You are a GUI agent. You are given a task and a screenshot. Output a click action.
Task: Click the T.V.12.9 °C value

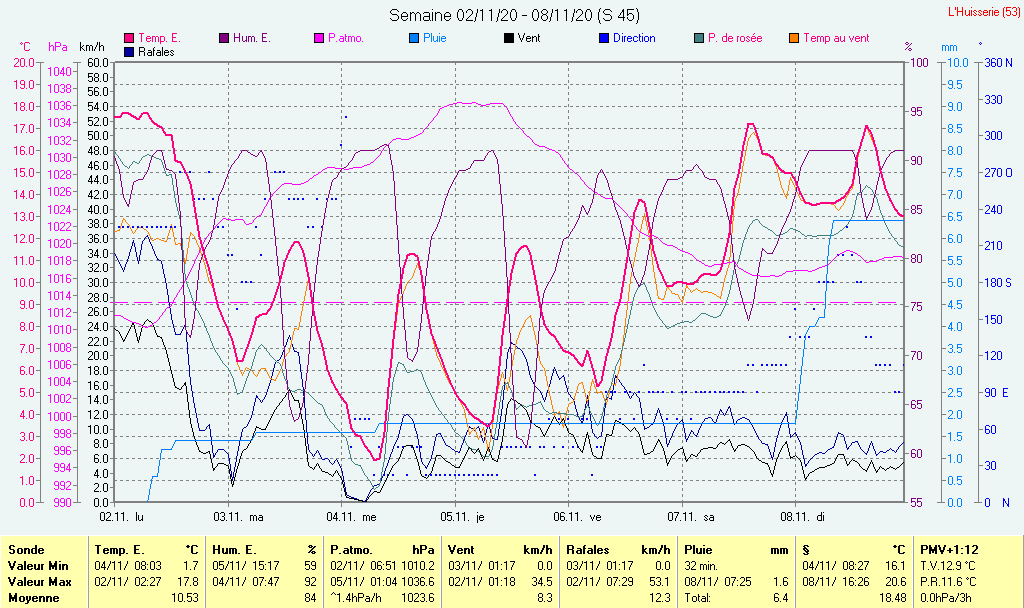point(948,566)
